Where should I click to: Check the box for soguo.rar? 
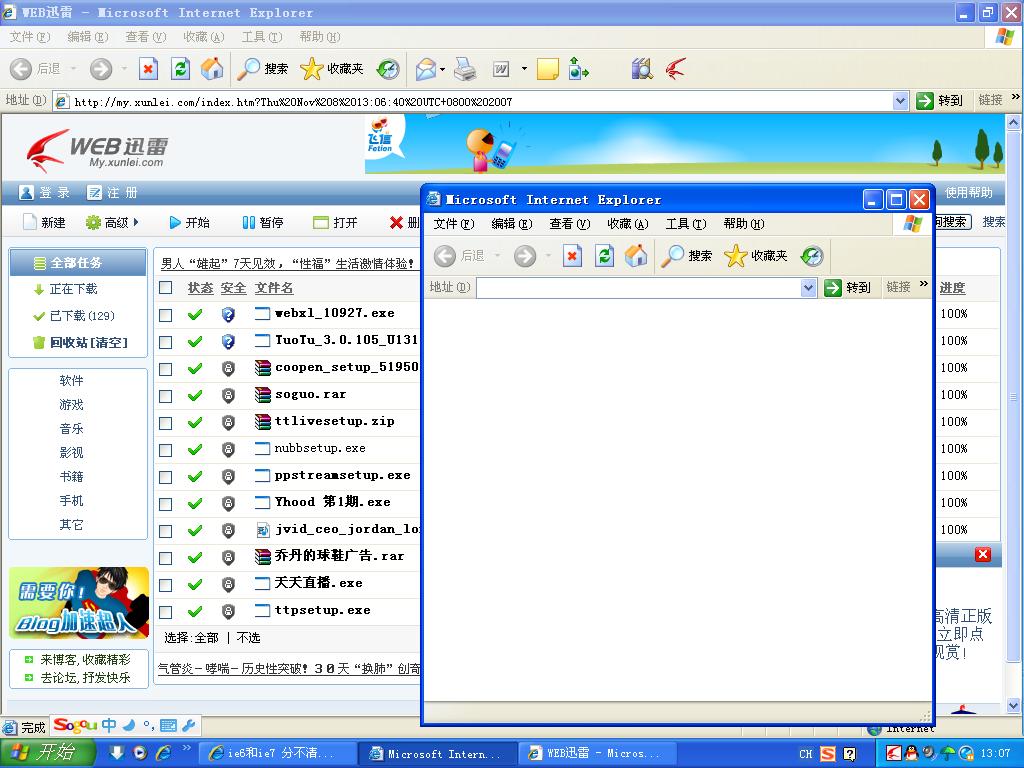tap(166, 396)
